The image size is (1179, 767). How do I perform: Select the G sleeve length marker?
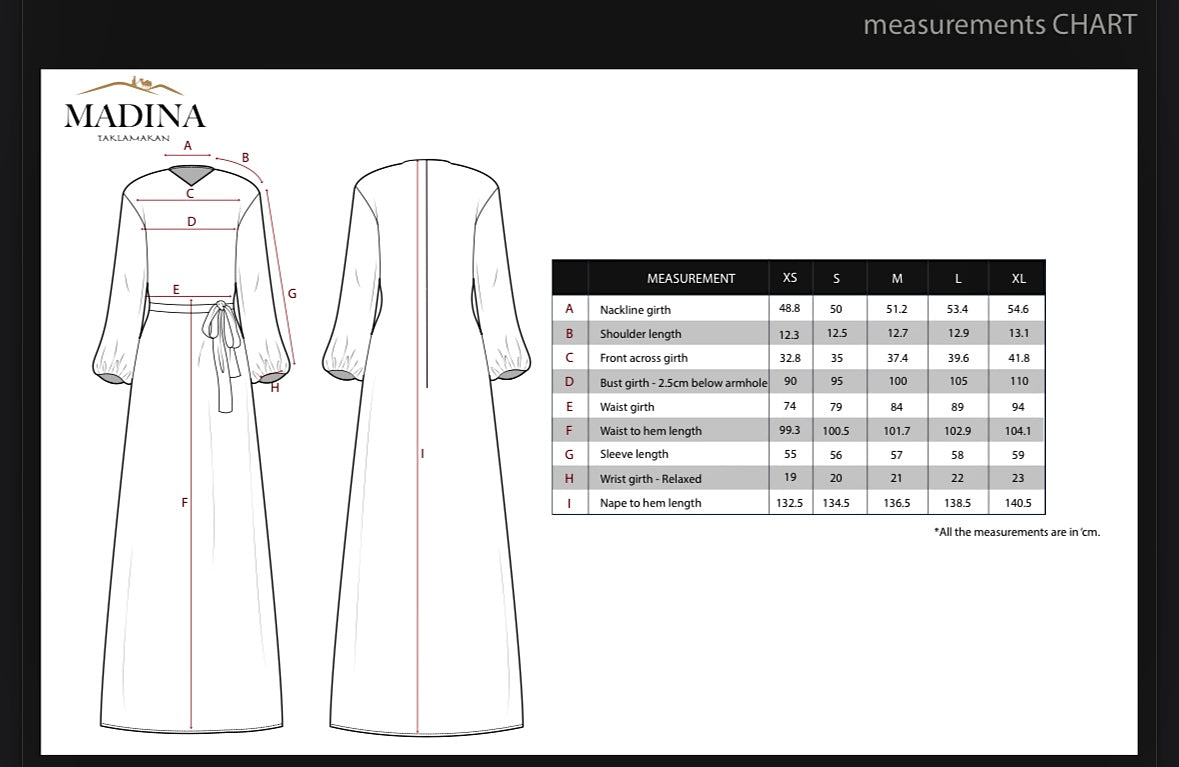click(x=292, y=293)
